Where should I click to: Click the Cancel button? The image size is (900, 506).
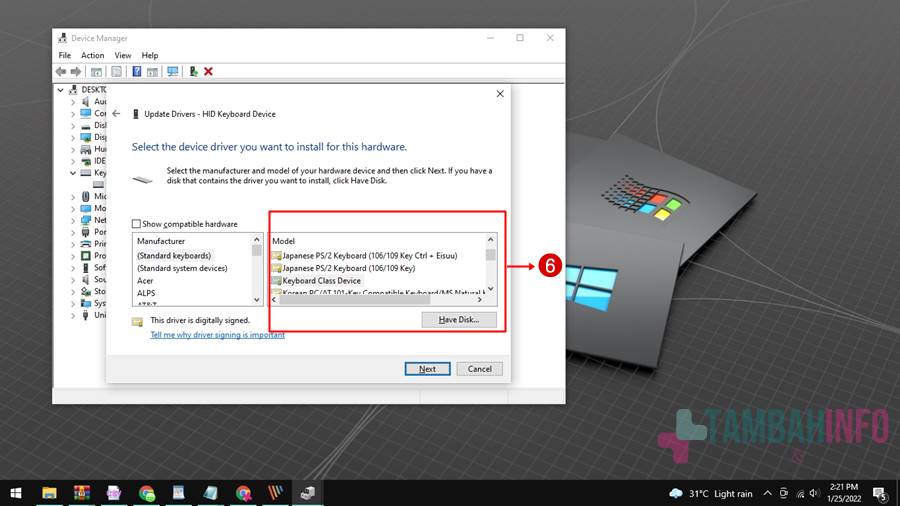click(479, 369)
